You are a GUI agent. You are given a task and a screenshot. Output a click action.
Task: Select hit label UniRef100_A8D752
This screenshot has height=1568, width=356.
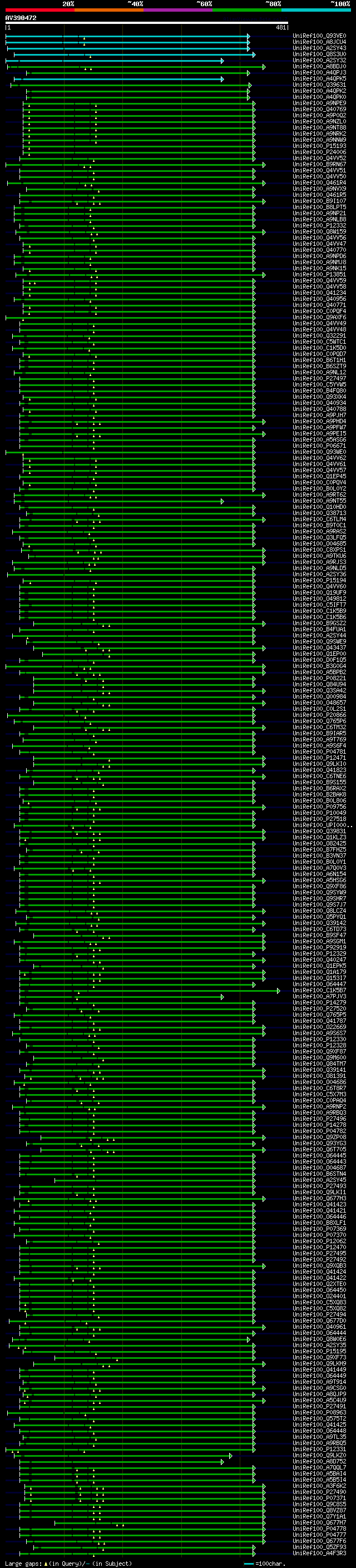click(319, 1461)
